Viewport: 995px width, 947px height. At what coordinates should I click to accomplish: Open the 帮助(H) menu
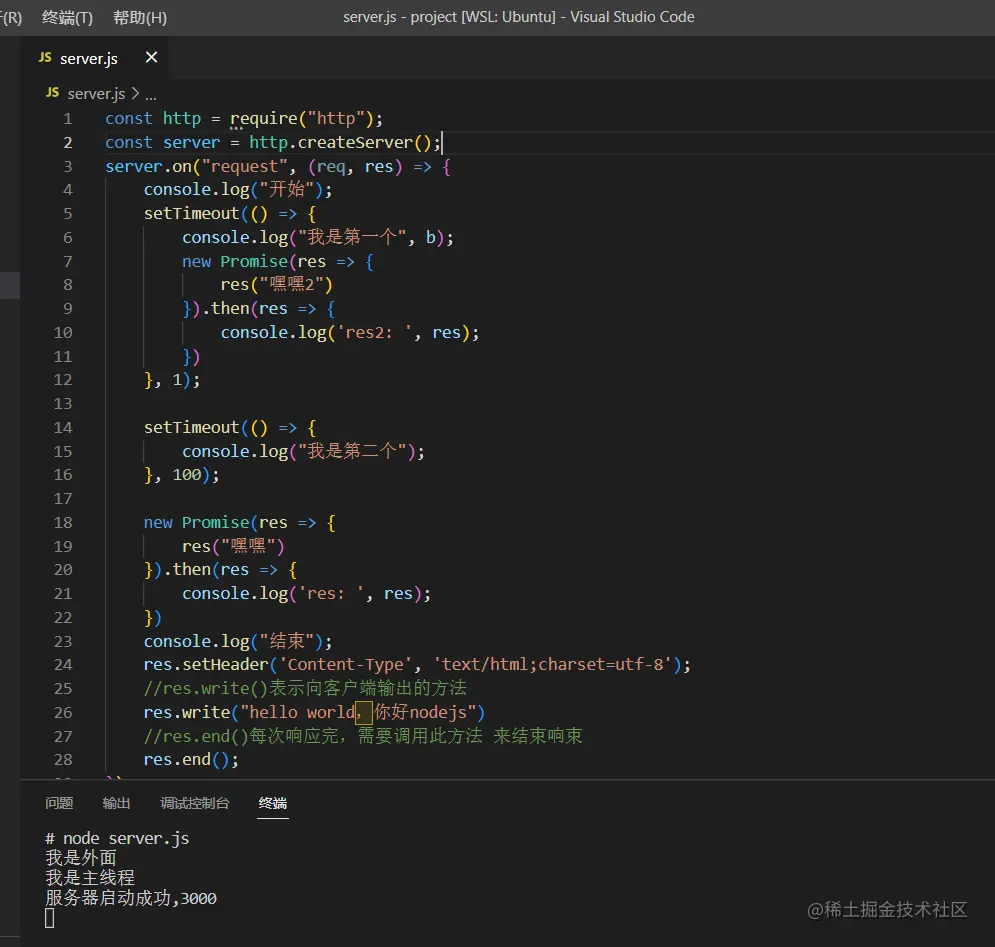(140, 17)
